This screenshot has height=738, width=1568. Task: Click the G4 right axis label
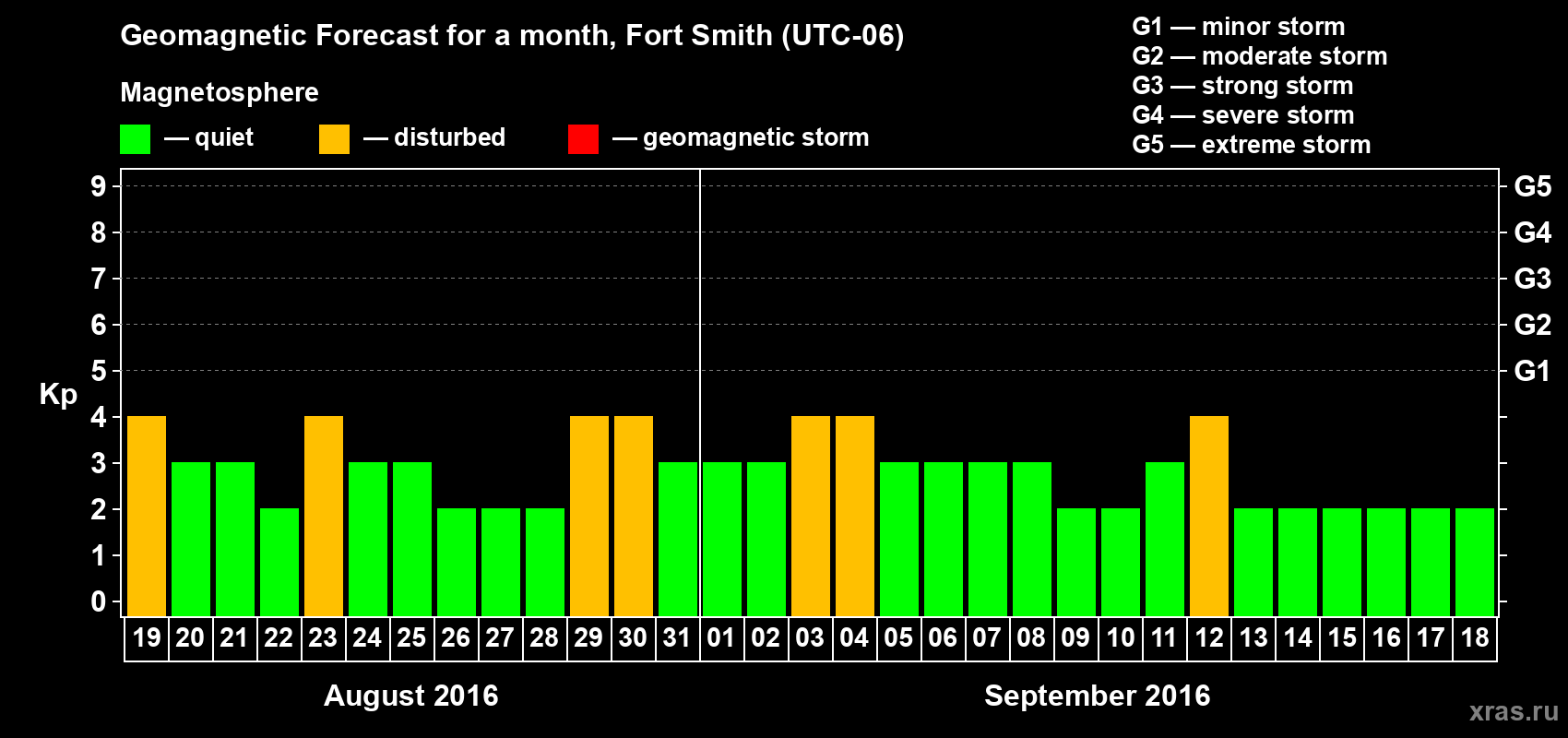tap(1533, 232)
